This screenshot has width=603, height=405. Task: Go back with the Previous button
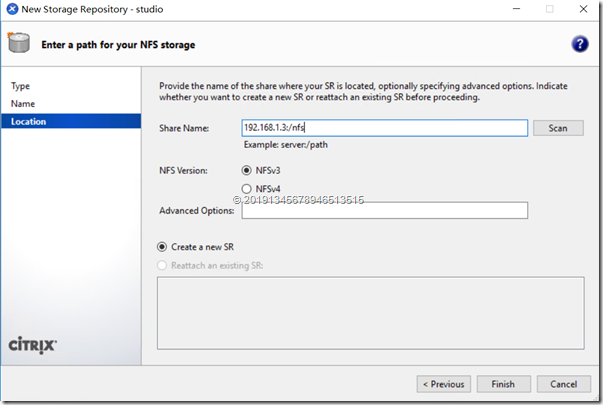click(x=443, y=384)
